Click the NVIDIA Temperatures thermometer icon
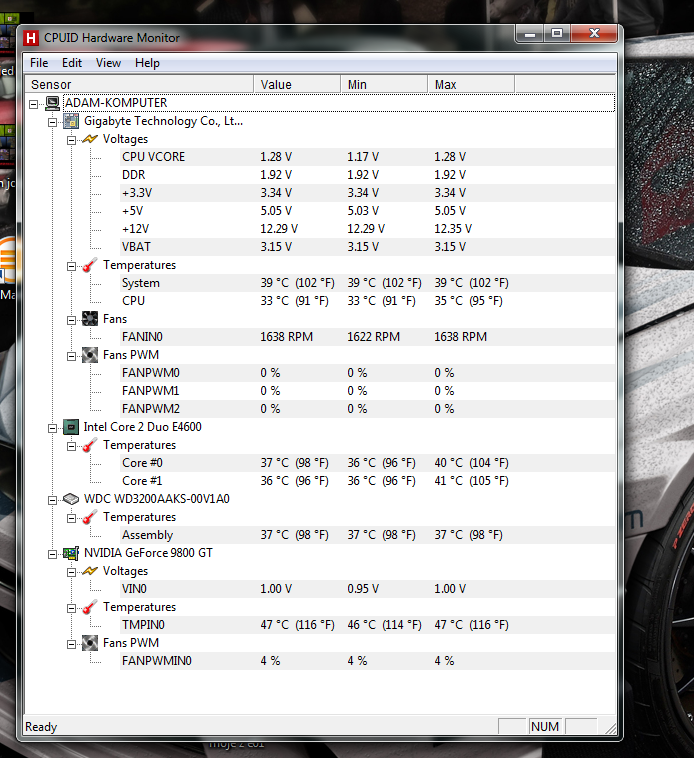 coord(90,607)
